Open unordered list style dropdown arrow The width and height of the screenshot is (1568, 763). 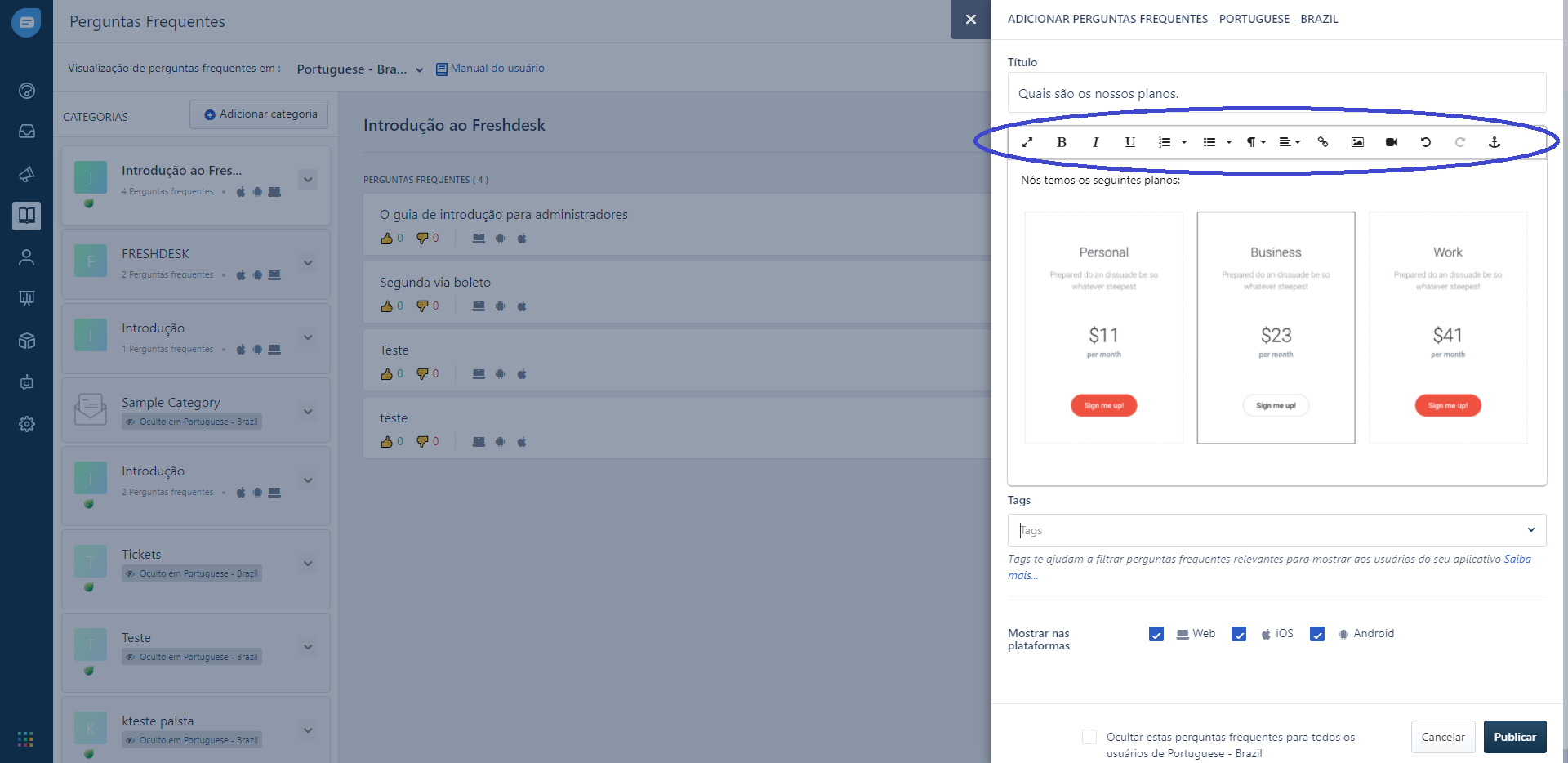[x=1229, y=142]
